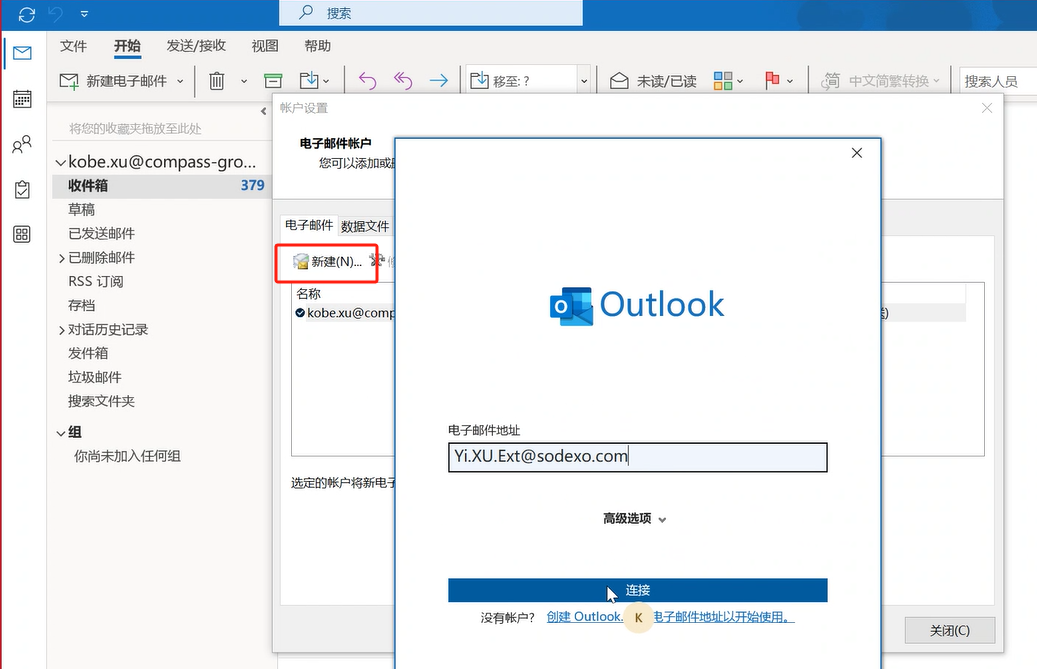Viewport: 1037px width, 669px height.
Task: Click the Reply All double-arrow icon
Action: 403,81
